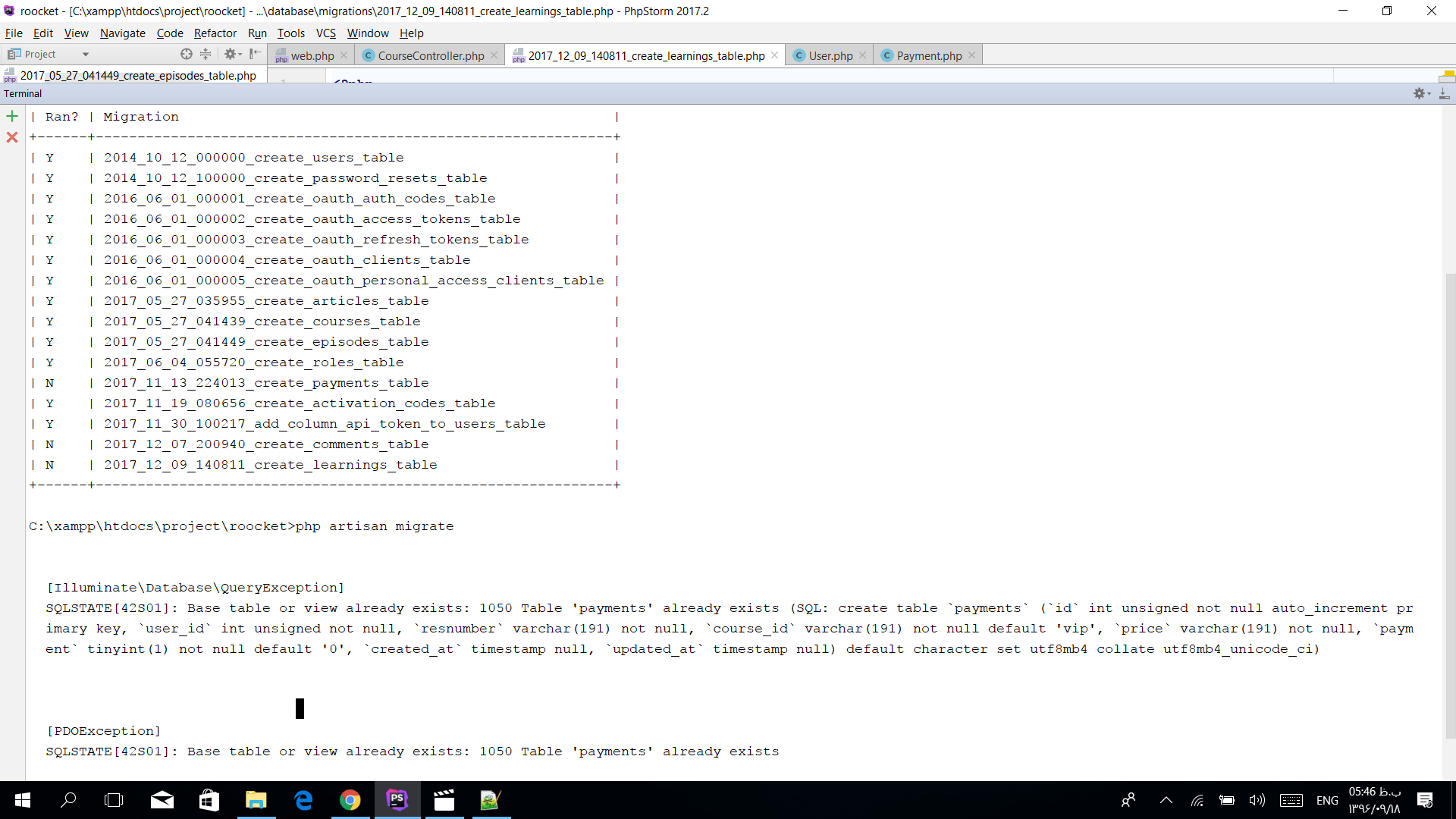Open the Terminal gear settings dropdown
This screenshot has height=819, width=1456.
click(1421, 93)
